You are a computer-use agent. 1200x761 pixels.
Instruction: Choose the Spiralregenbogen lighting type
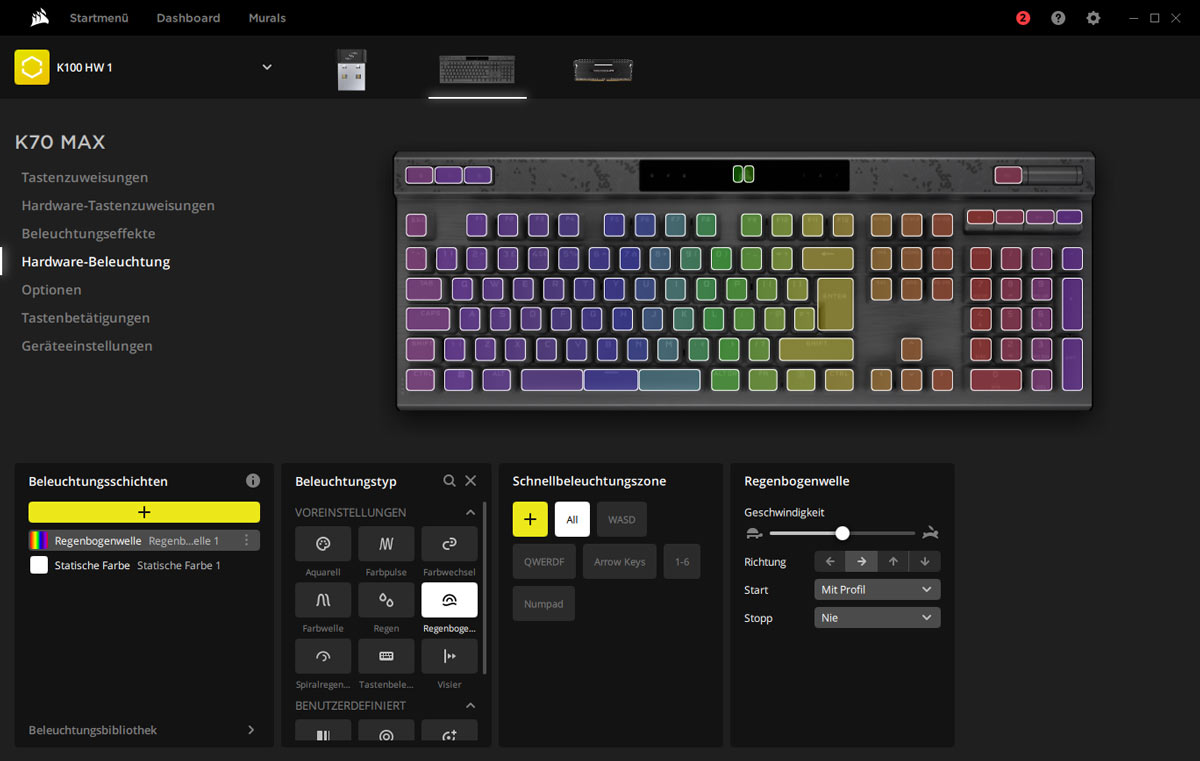click(x=323, y=656)
